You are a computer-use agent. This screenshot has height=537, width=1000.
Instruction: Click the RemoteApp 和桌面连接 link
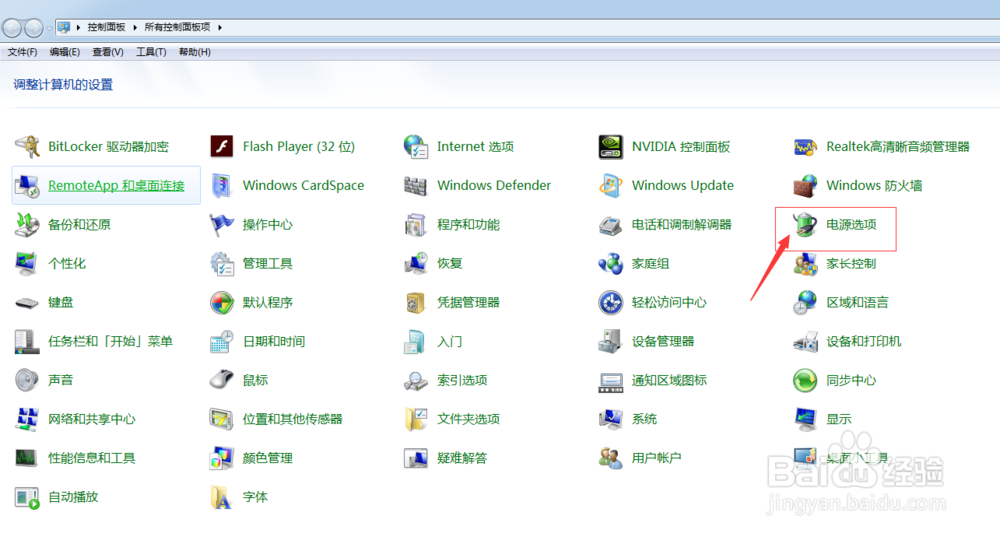point(116,186)
